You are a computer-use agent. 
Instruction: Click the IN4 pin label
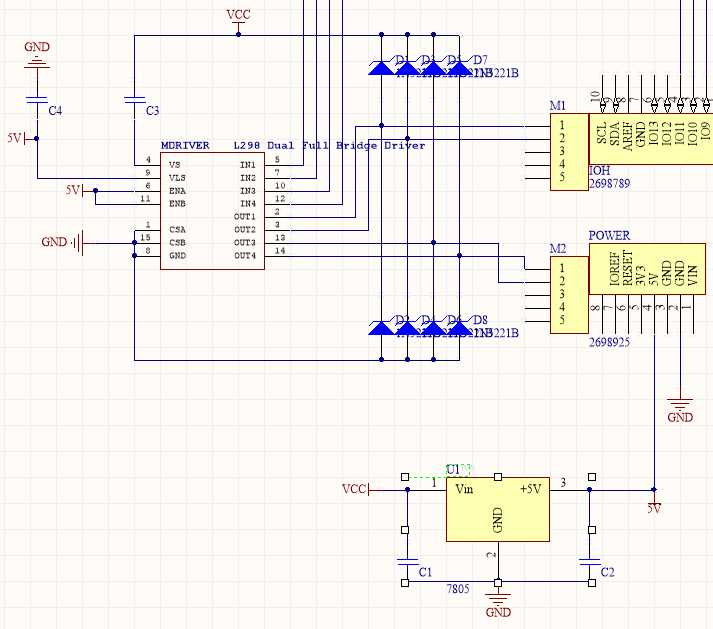[248, 203]
